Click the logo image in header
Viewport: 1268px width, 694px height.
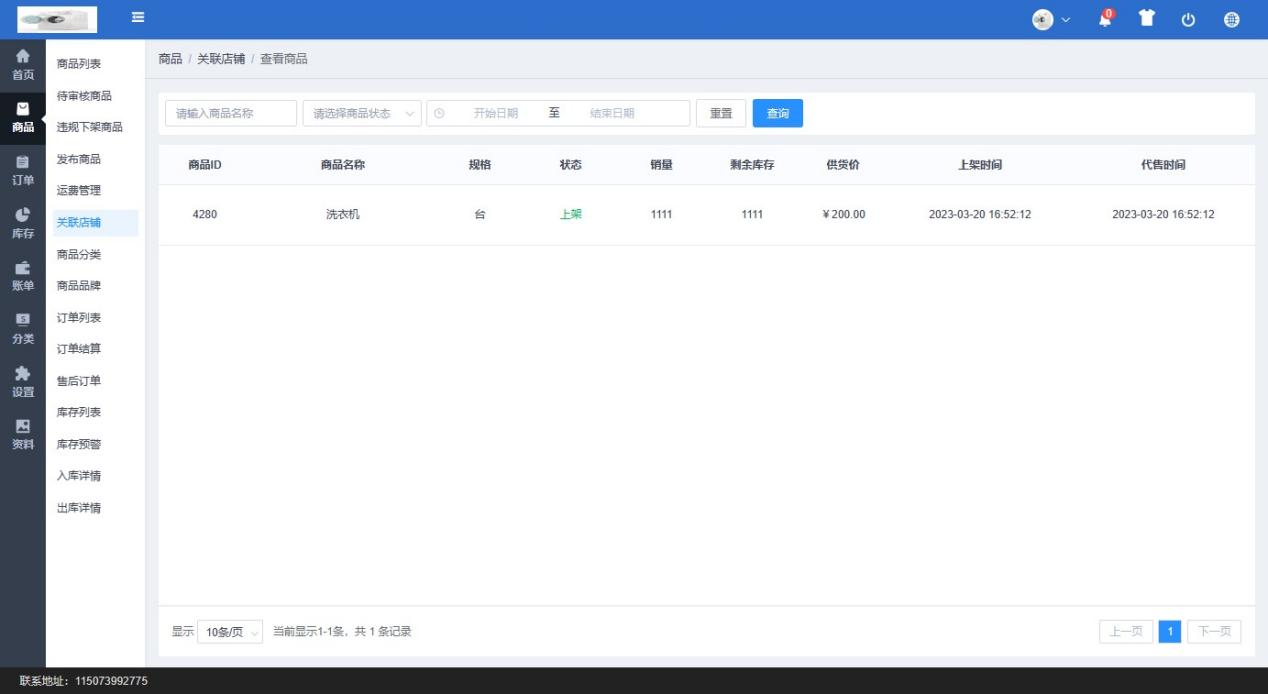(57, 20)
